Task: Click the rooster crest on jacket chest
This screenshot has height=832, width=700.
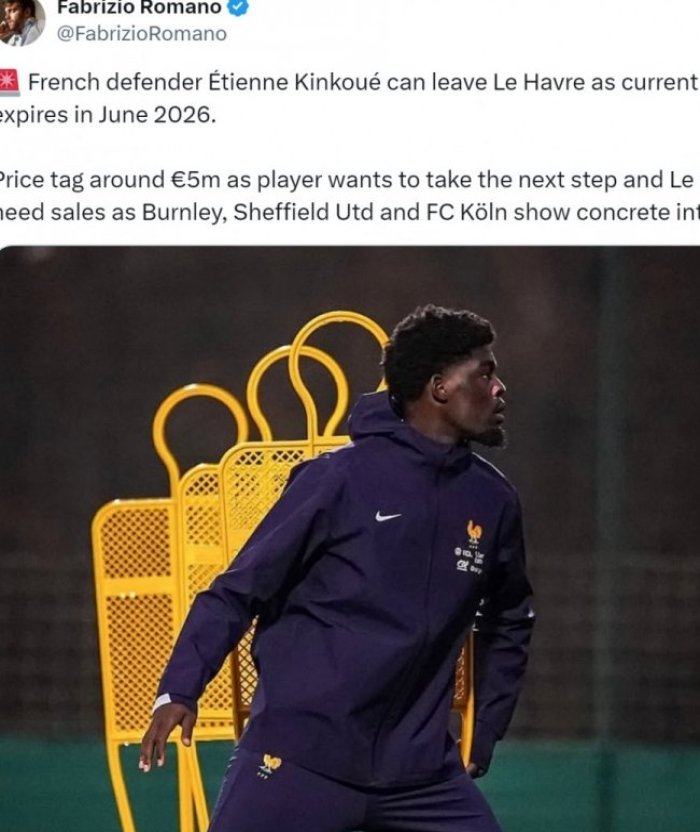Action: coord(474,531)
